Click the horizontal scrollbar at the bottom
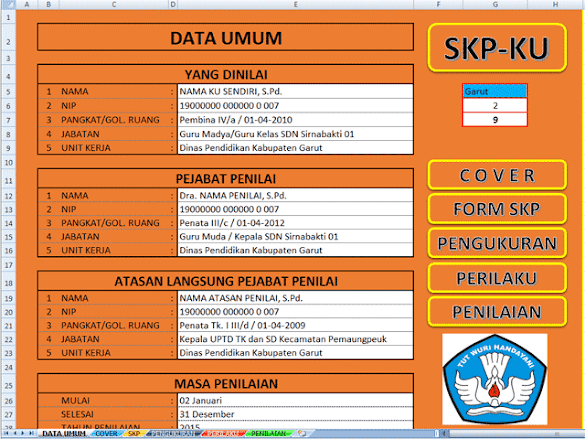The height and width of the screenshot is (439, 585). [x=511, y=434]
